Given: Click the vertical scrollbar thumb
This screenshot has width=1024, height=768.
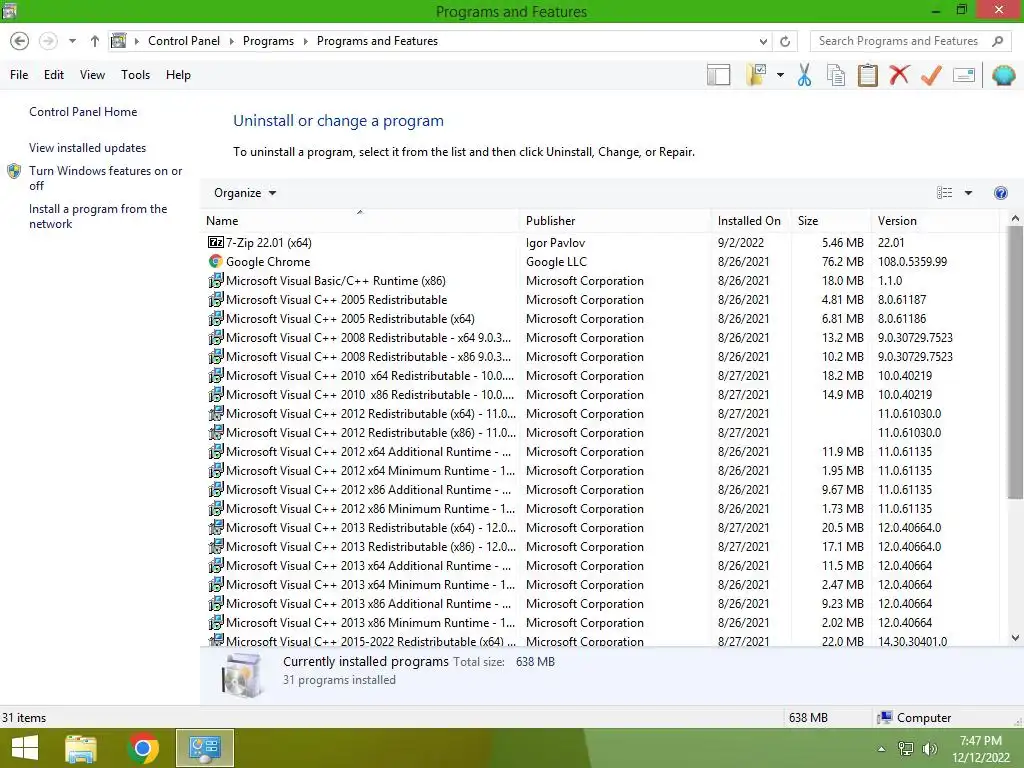Looking at the screenshot, I should [x=1015, y=363].
